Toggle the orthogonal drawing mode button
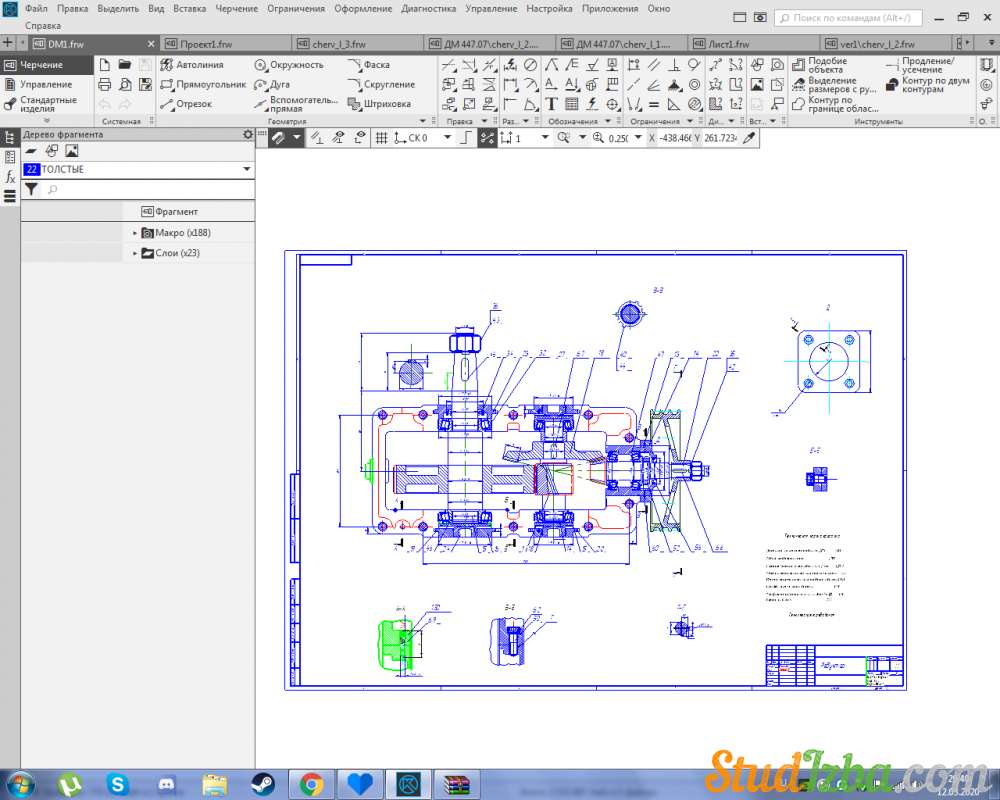The height and width of the screenshot is (800, 1000). (x=465, y=138)
